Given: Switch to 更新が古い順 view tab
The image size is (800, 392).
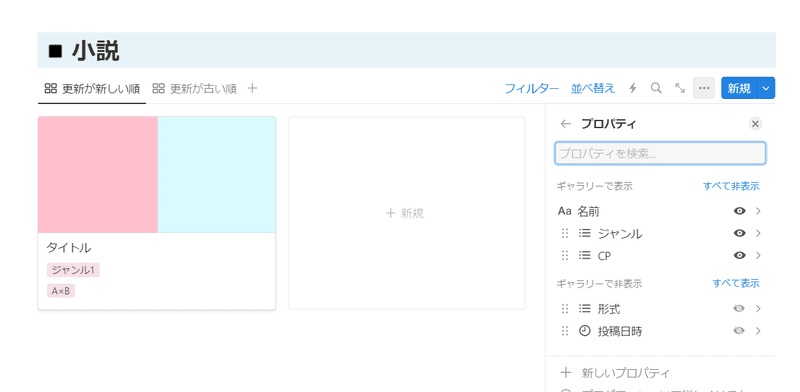Looking at the screenshot, I should (x=194, y=89).
